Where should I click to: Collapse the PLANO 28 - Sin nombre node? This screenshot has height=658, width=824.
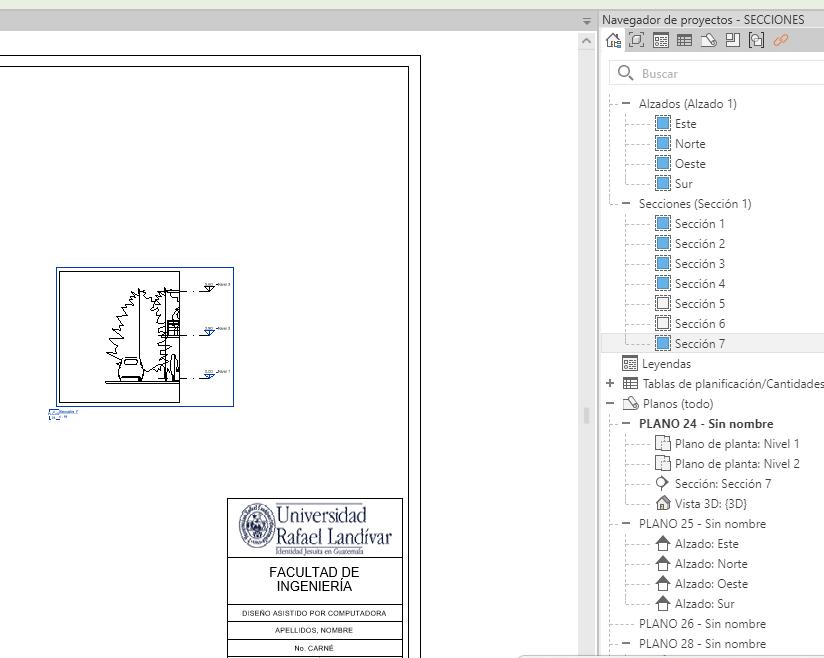tap(625, 643)
